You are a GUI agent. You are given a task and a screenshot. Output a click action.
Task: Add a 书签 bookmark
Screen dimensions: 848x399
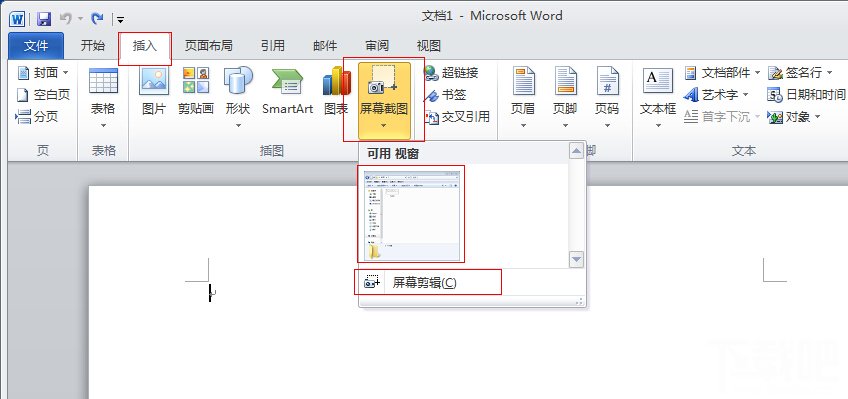[x=445, y=95]
